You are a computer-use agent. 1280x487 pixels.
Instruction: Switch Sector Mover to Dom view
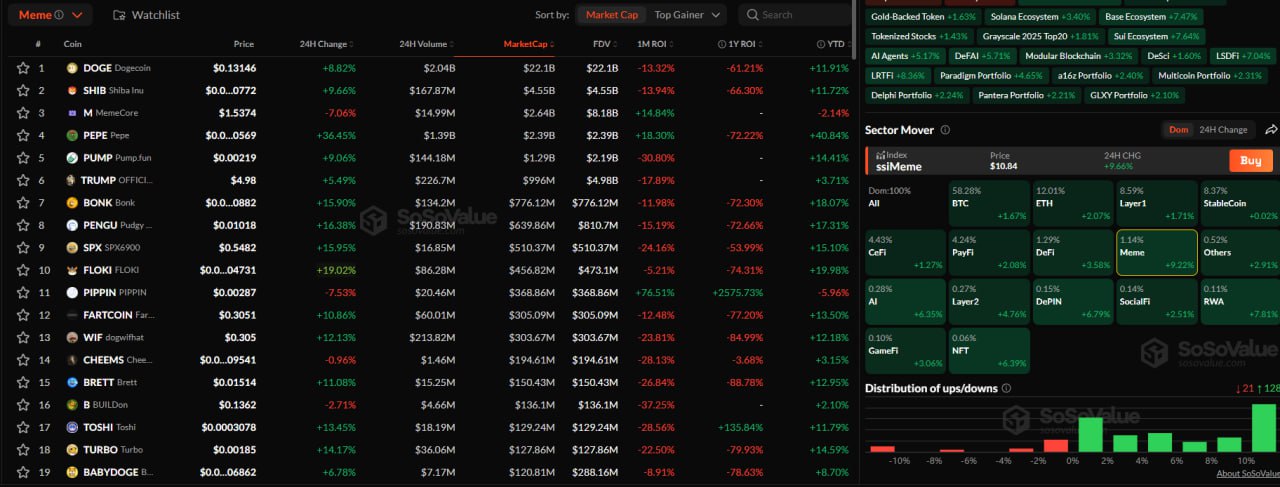(x=1178, y=130)
